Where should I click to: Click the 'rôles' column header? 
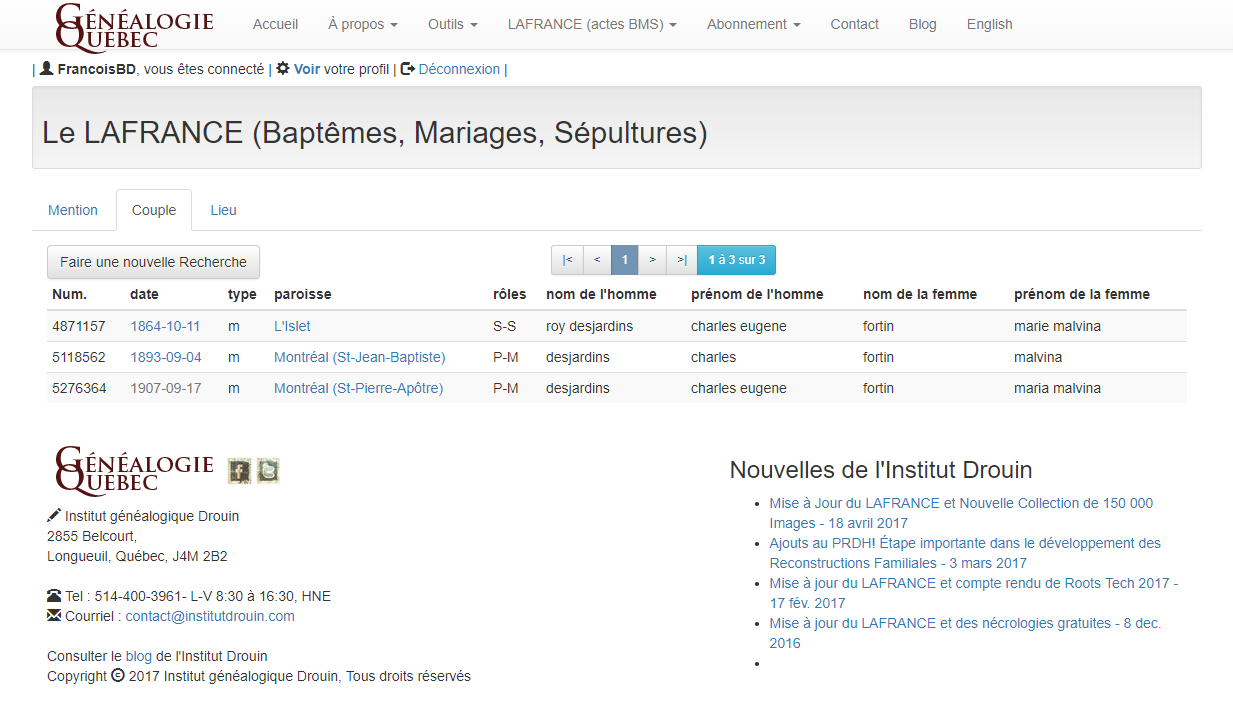coord(509,294)
